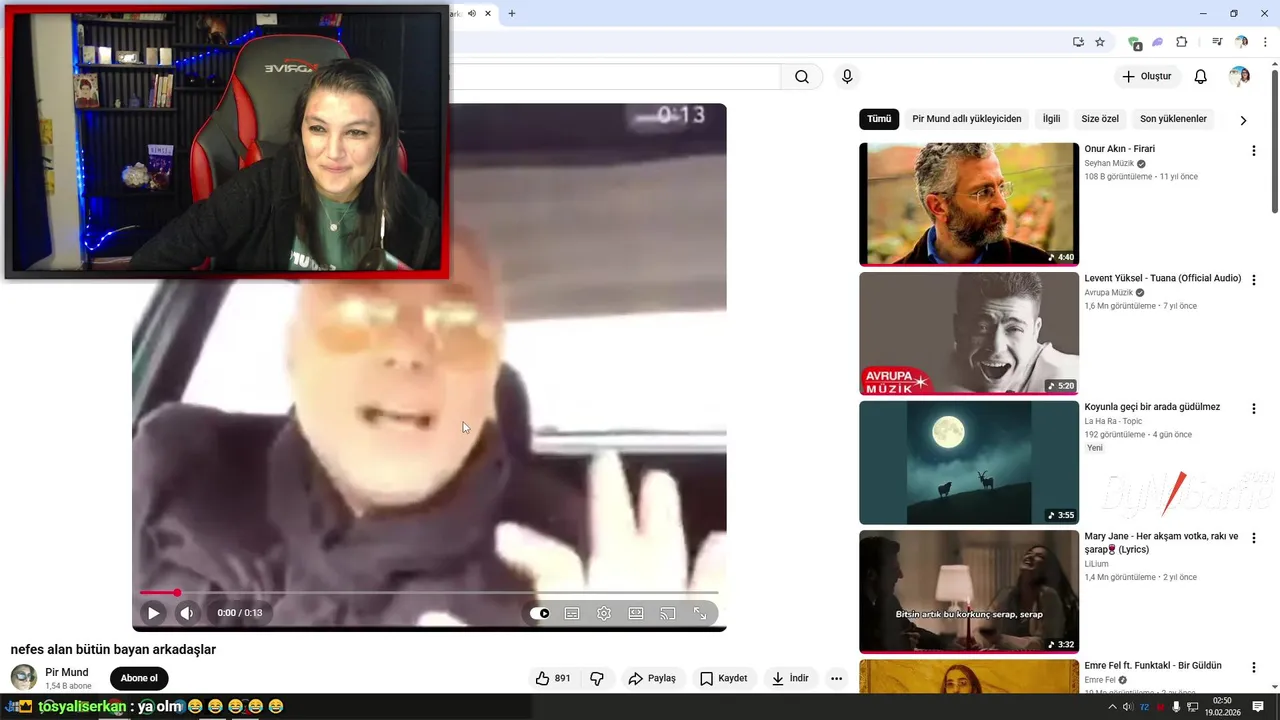Click the YouTube search magnifier button
The width and height of the screenshot is (1280, 720).
tap(802, 77)
